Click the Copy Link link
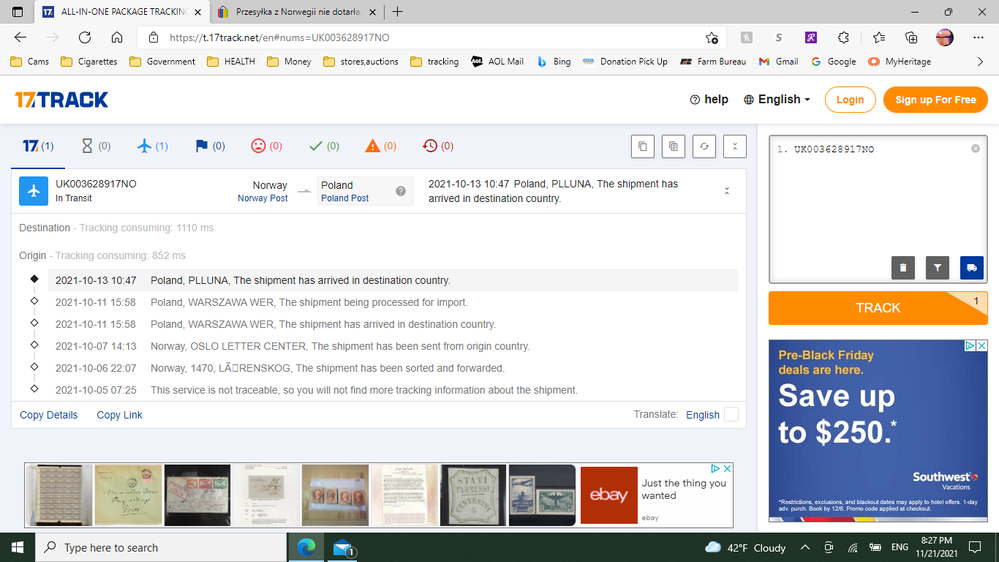999x562 pixels. click(x=119, y=415)
